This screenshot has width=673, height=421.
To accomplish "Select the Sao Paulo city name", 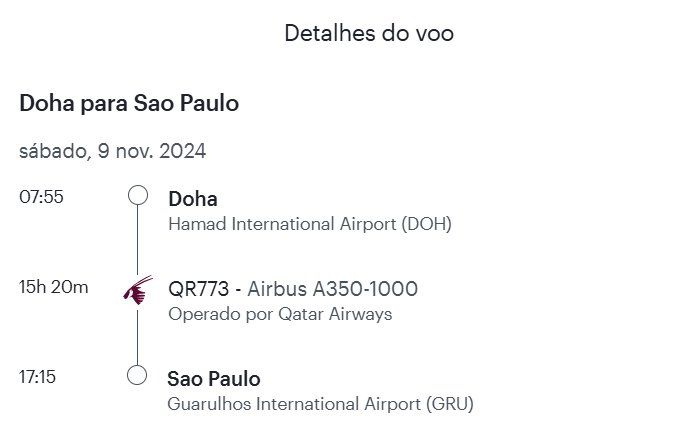I will pyautogui.click(x=214, y=379).
